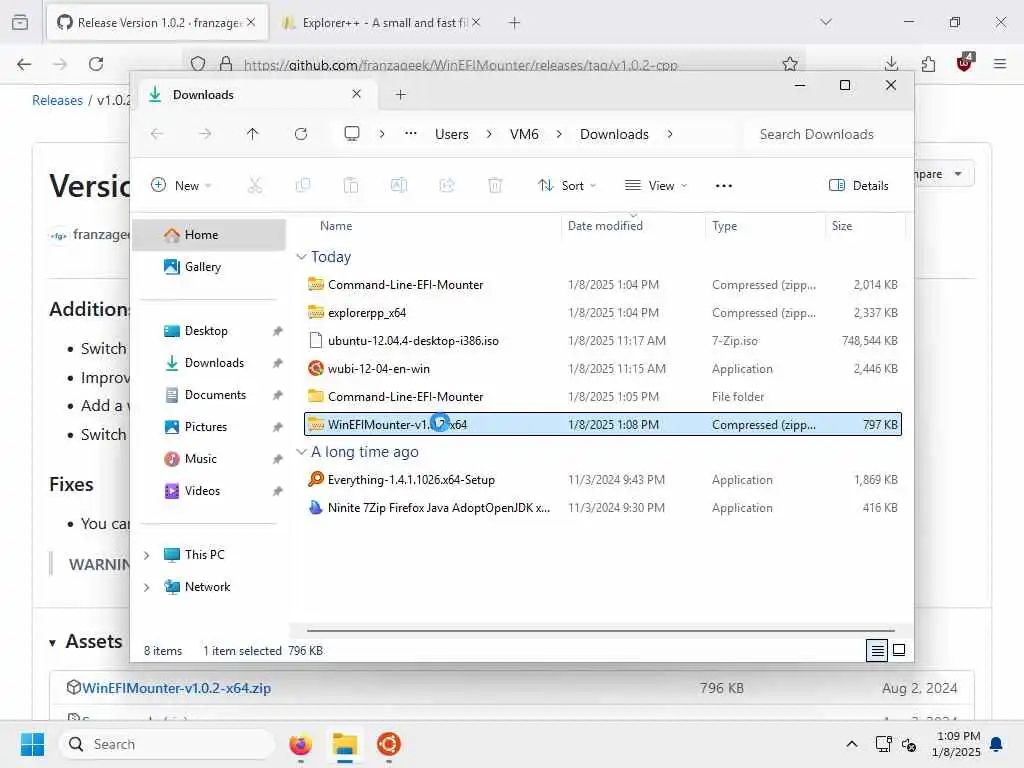The height and width of the screenshot is (768, 1024).
Task: Add a new File Explorer tab
Action: click(x=401, y=95)
